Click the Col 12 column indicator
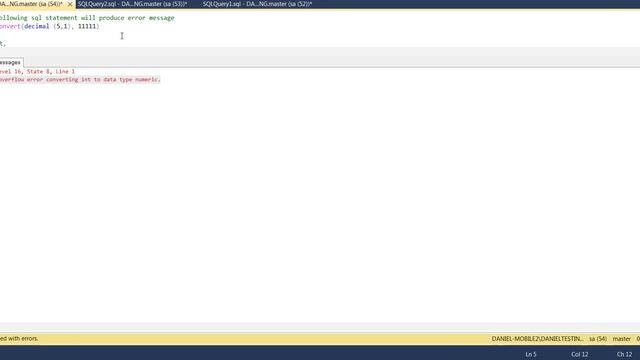Image resolution: width=640 pixels, height=360 pixels. pyautogui.click(x=579, y=354)
